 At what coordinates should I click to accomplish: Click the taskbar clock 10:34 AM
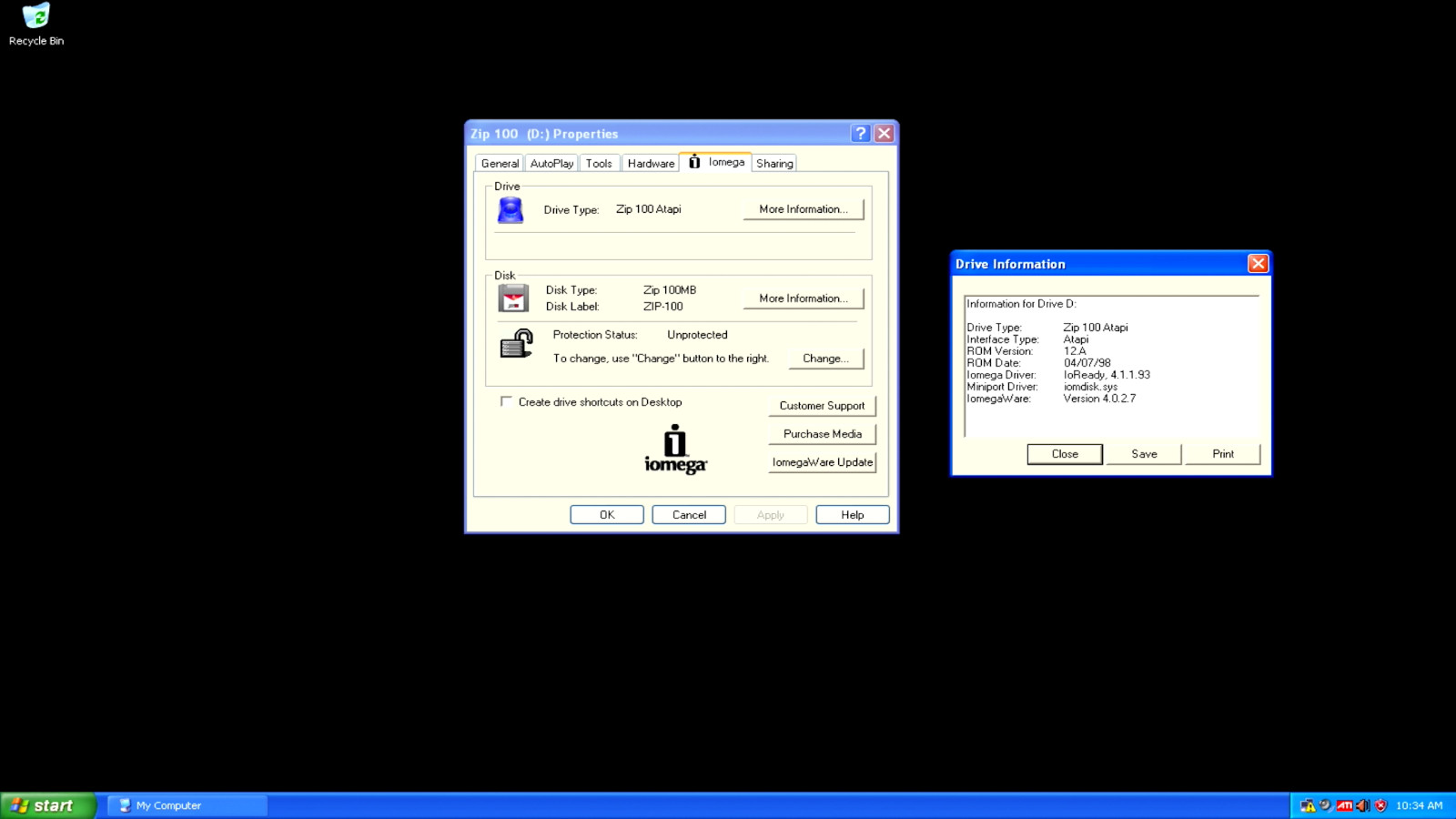click(x=1419, y=805)
